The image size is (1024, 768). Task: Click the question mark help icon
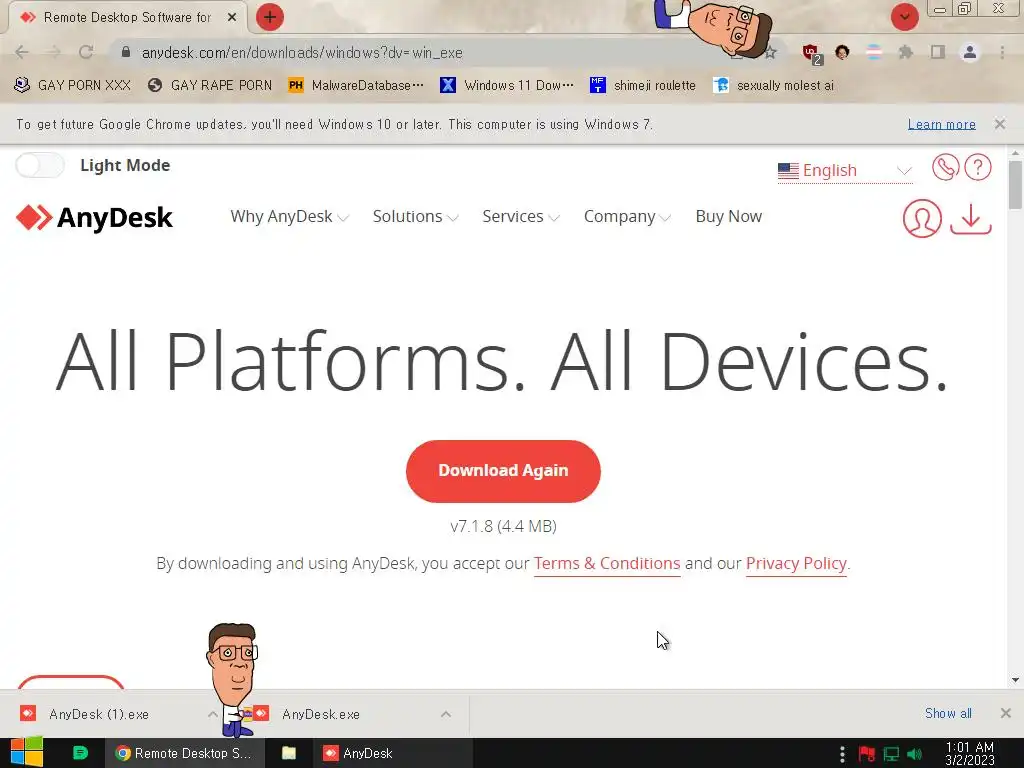(x=978, y=167)
